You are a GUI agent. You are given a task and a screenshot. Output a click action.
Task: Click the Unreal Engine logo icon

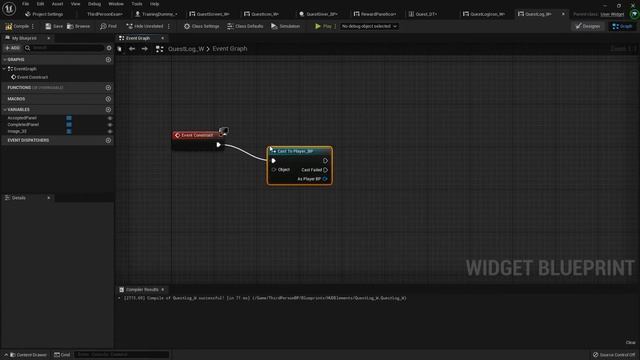[x=9, y=8]
